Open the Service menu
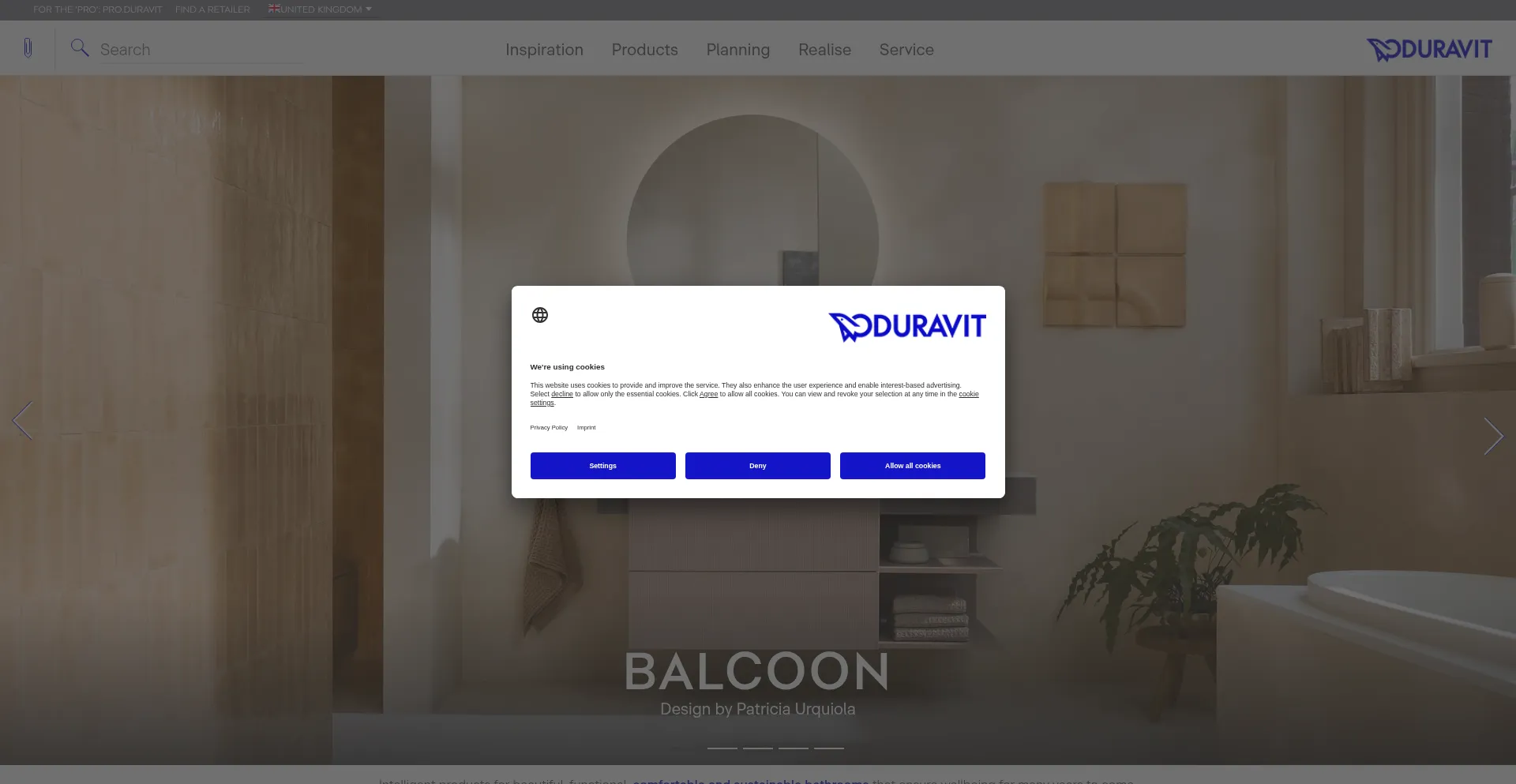1516x784 pixels. (x=906, y=50)
